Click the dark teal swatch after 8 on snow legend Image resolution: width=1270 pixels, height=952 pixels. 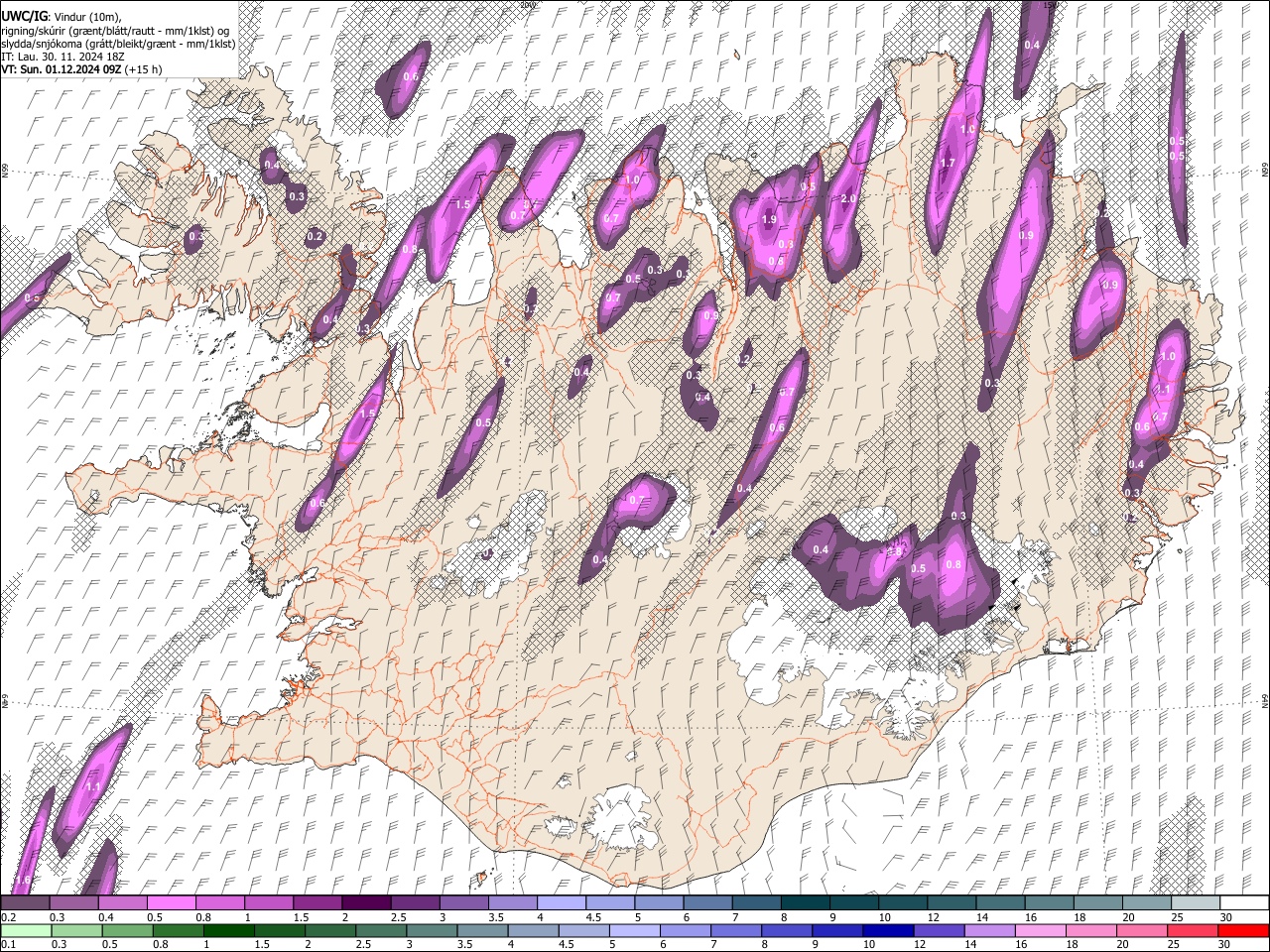tap(805, 902)
